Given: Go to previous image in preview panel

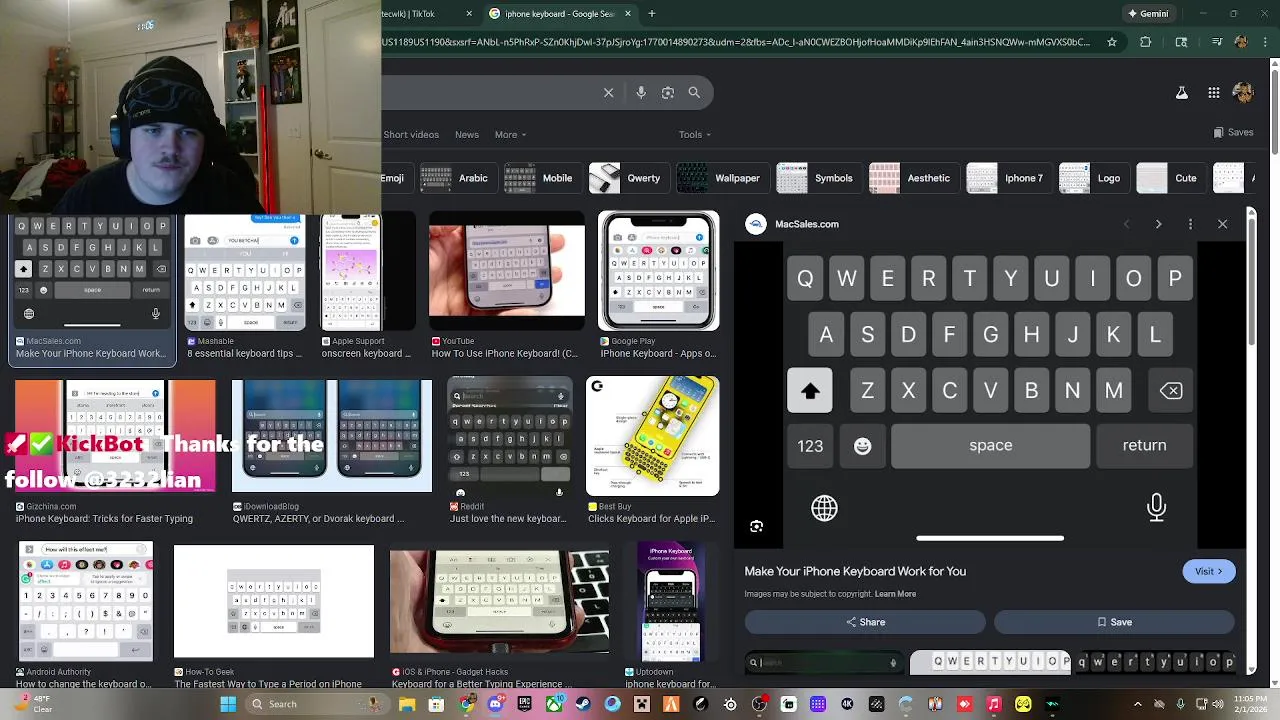Looking at the screenshot, I should tap(1126, 224).
